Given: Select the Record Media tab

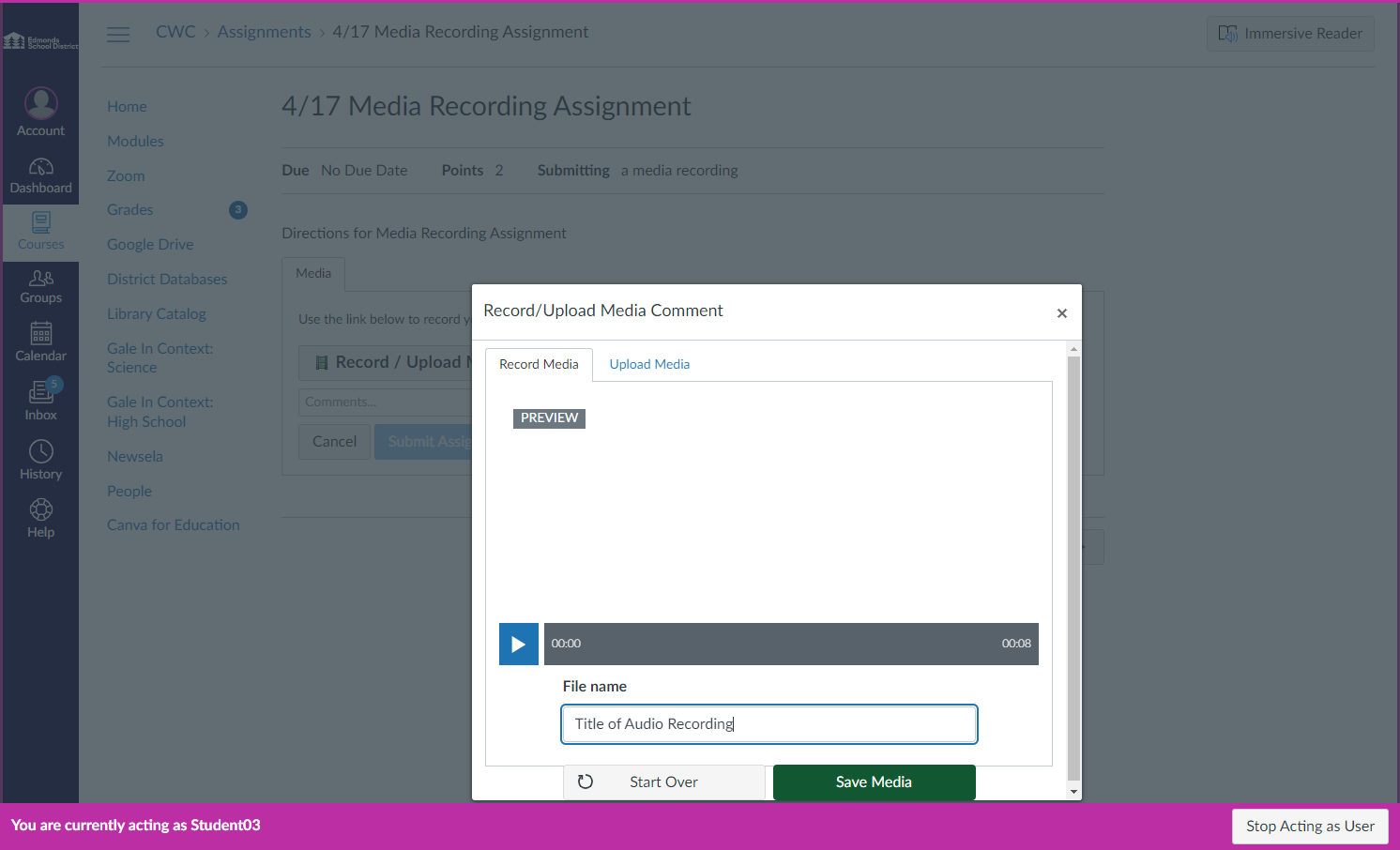Looking at the screenshot, I should [539, 364].
